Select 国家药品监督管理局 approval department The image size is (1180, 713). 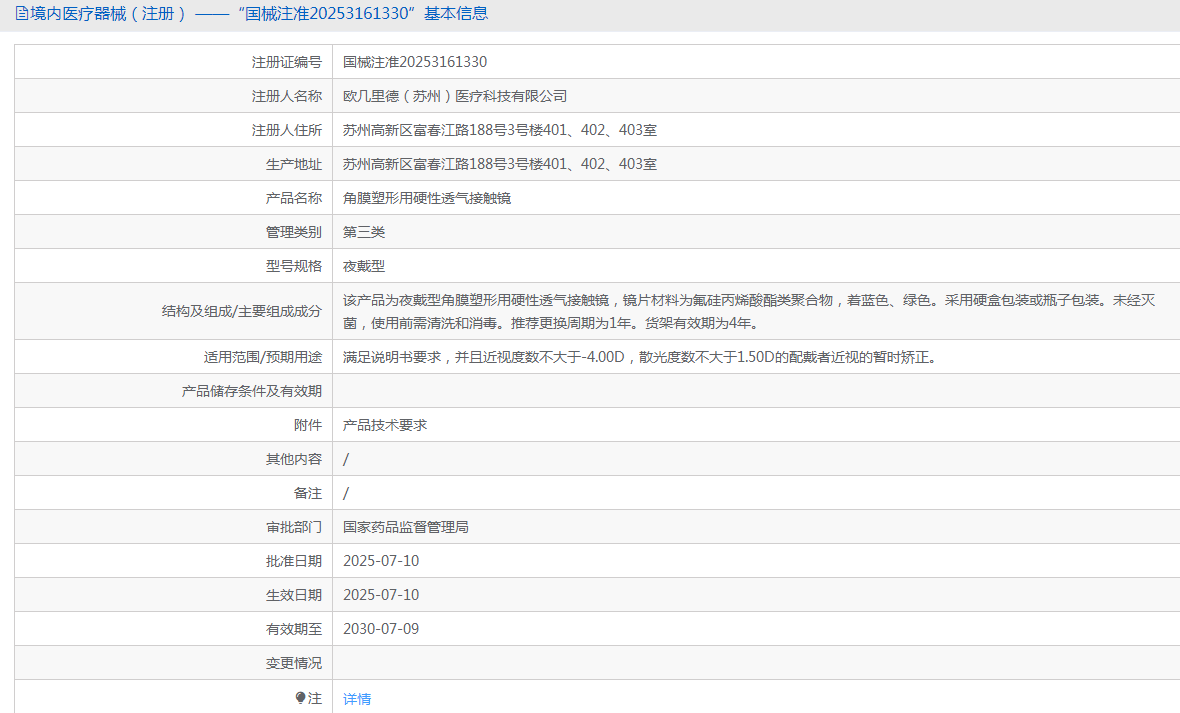(x=406, y=527)
